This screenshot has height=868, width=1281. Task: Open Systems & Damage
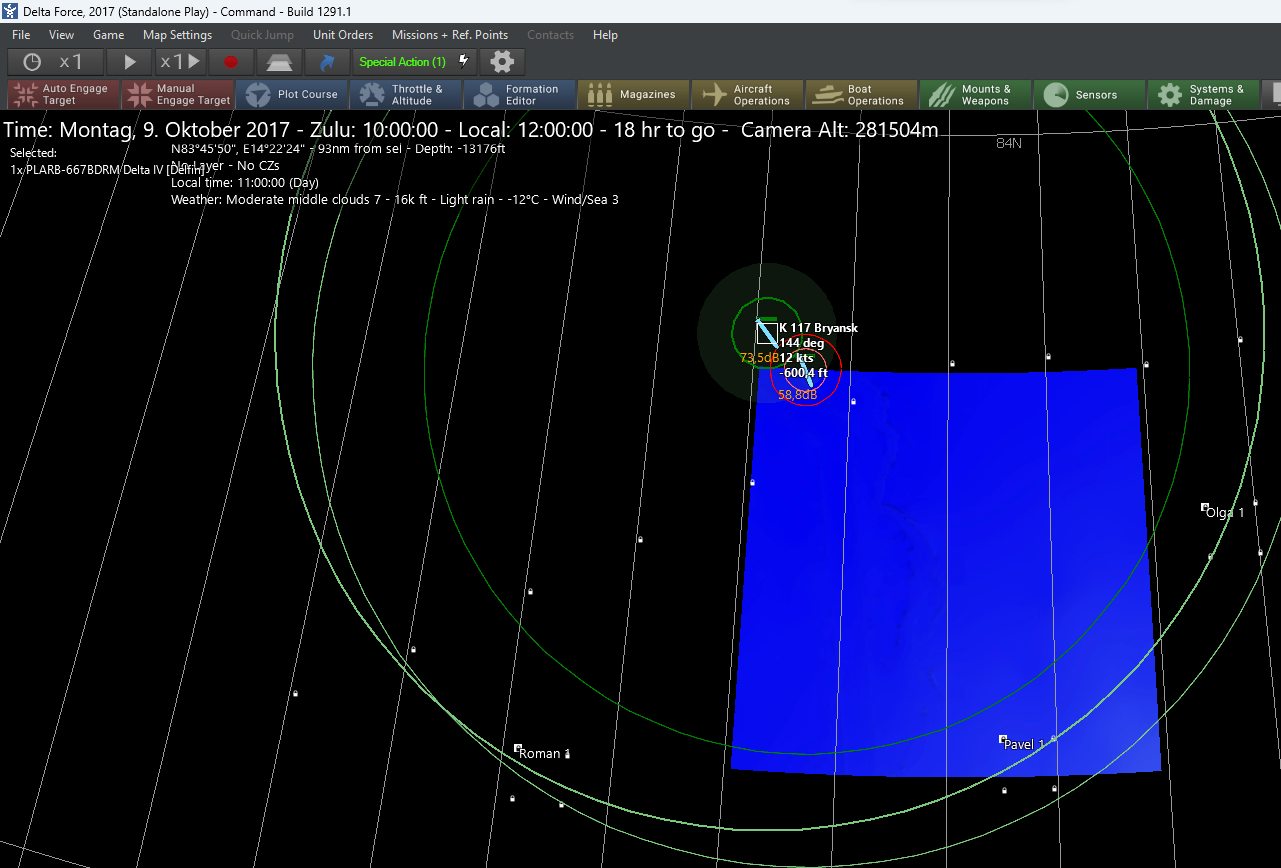pos(1203,95)
